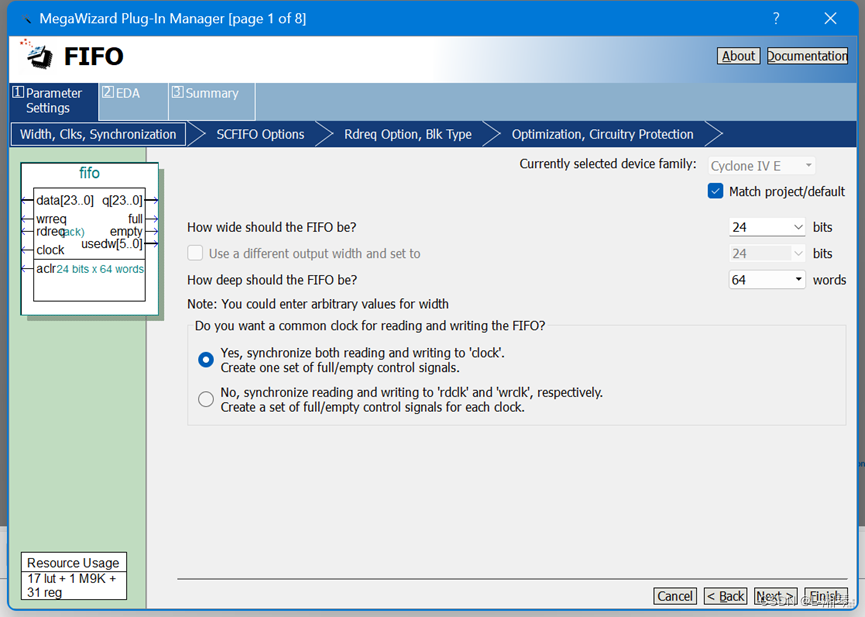
Task: Click the Finish button
Action: point(826,596)
